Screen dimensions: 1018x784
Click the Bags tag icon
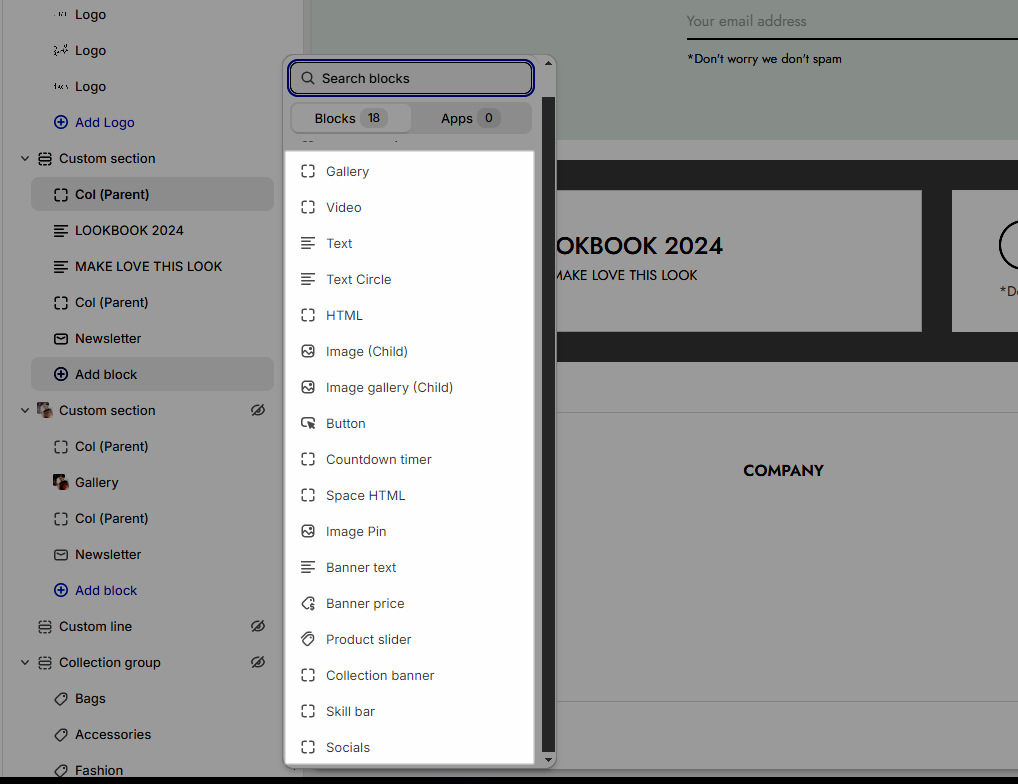pyautogui.click(x=60, y=699)
